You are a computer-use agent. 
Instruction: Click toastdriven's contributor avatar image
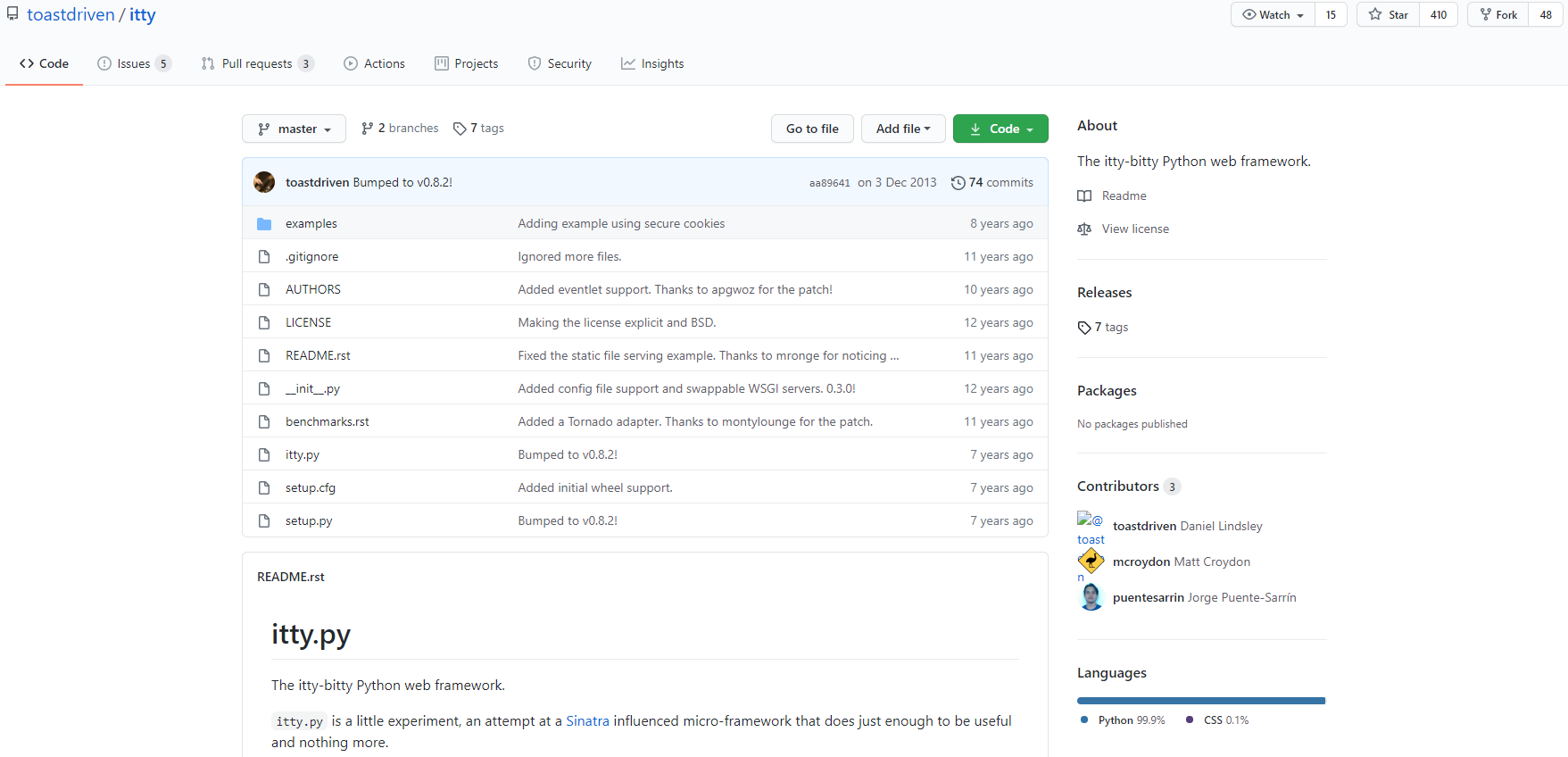point(1091,528)
